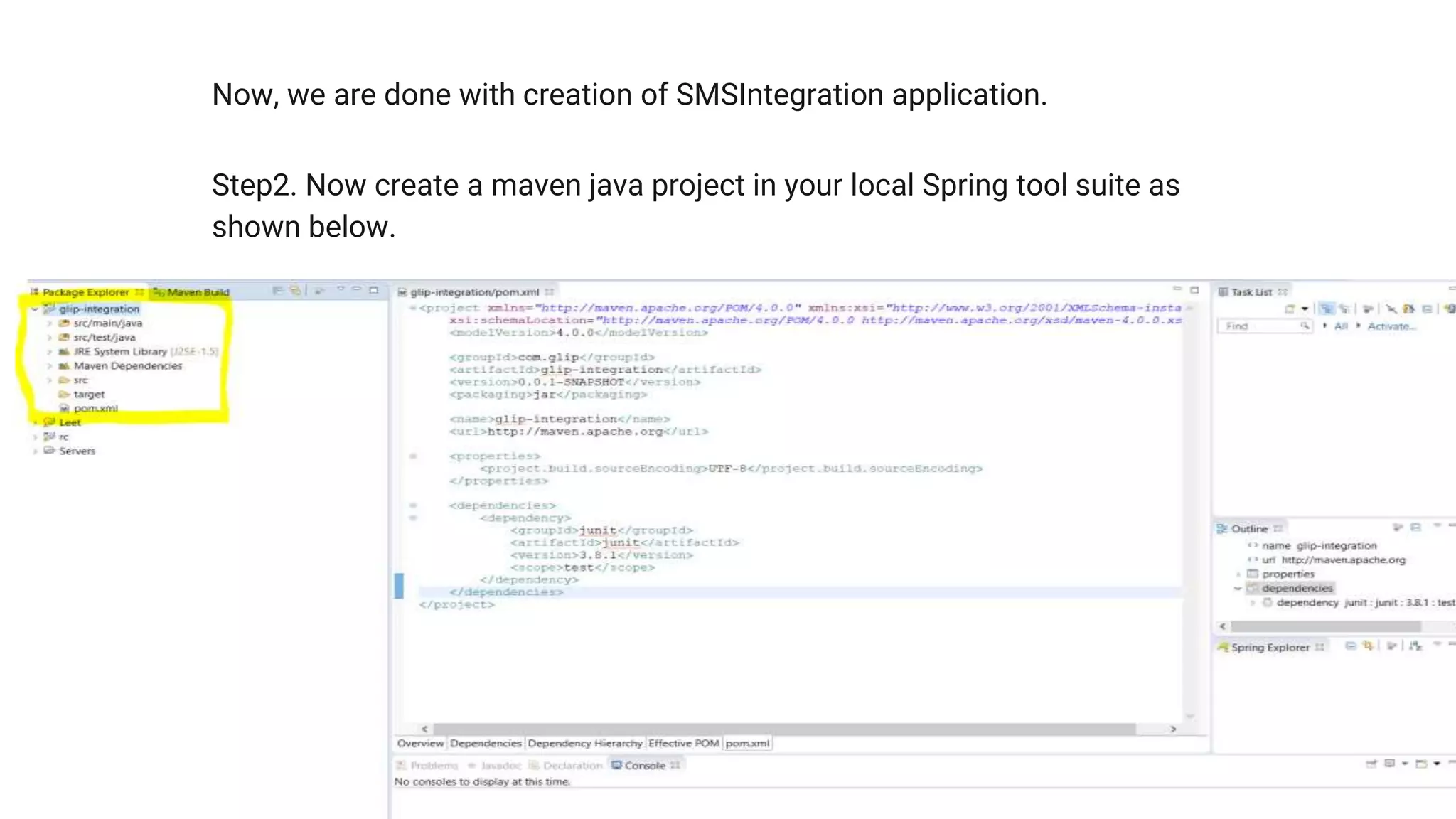The image size is (1456, 819).
Task: Switch to the Maven Build view tab
Action: point(192,292)
